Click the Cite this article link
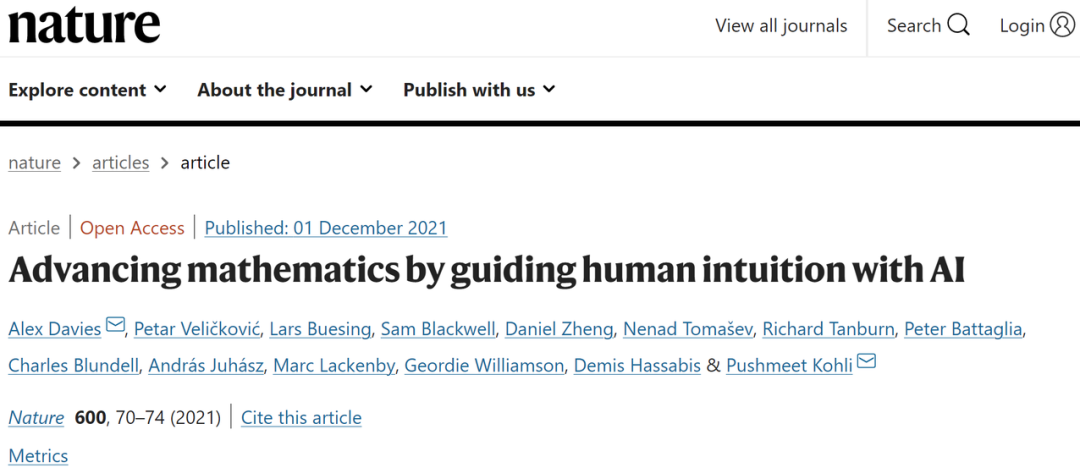This screenshot has width=1080, height=468. point(301,417)
